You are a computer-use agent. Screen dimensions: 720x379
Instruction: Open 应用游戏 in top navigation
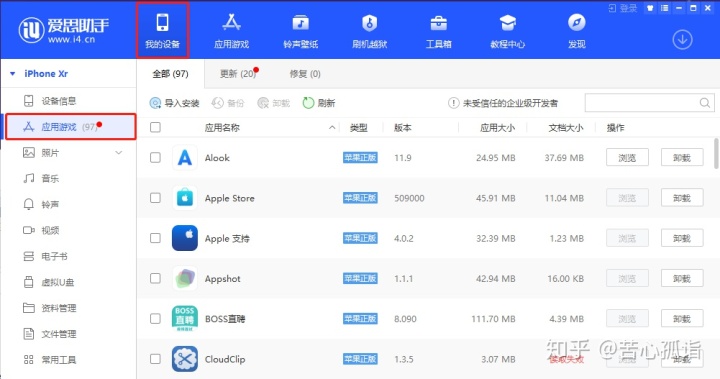231,30
